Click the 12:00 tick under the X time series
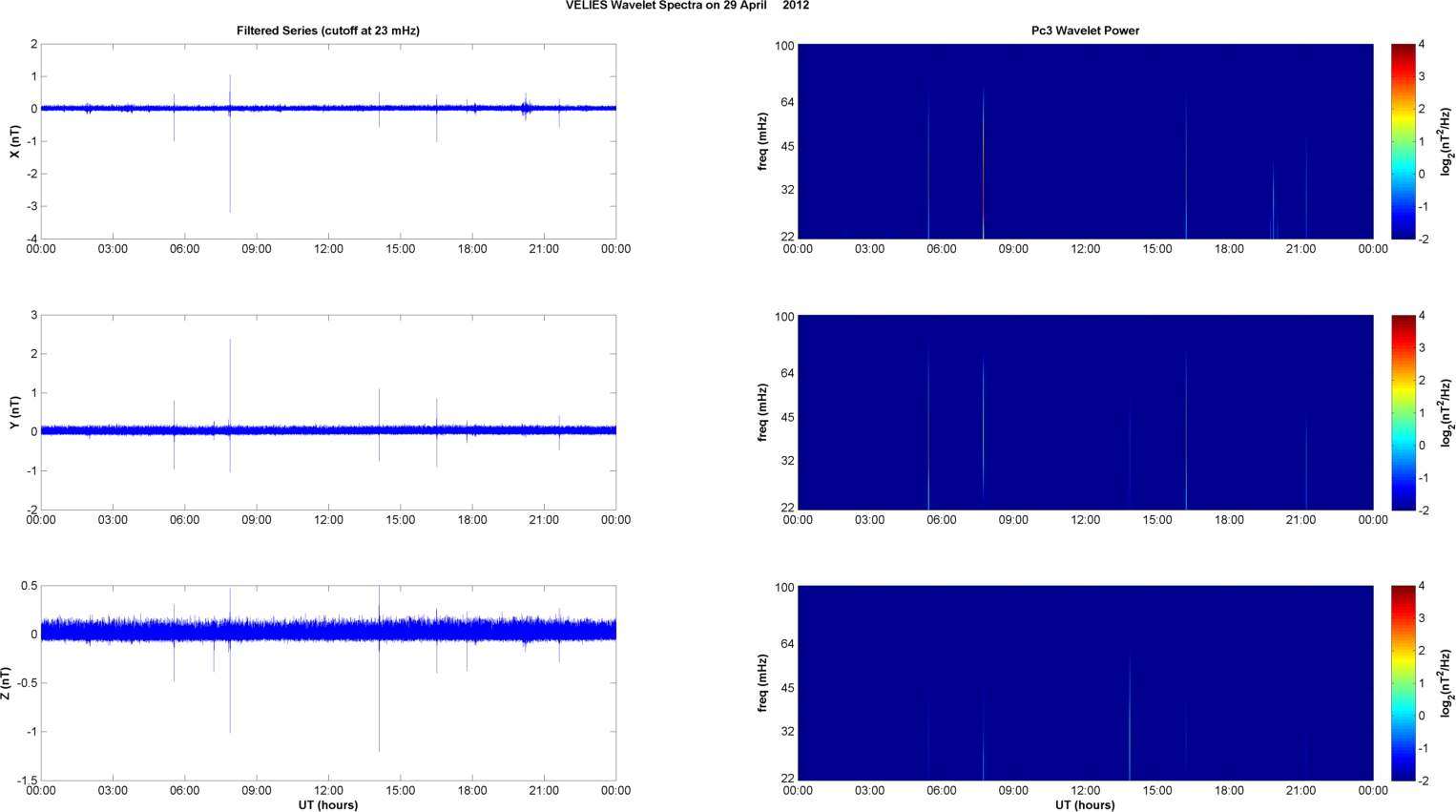1456x812 pixels. coord(328,249)
